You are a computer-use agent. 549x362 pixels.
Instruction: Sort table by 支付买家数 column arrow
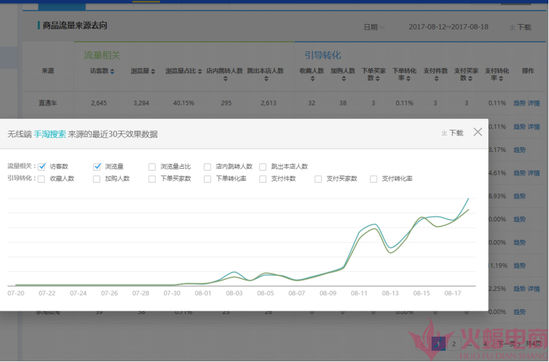tap(471, 78)
